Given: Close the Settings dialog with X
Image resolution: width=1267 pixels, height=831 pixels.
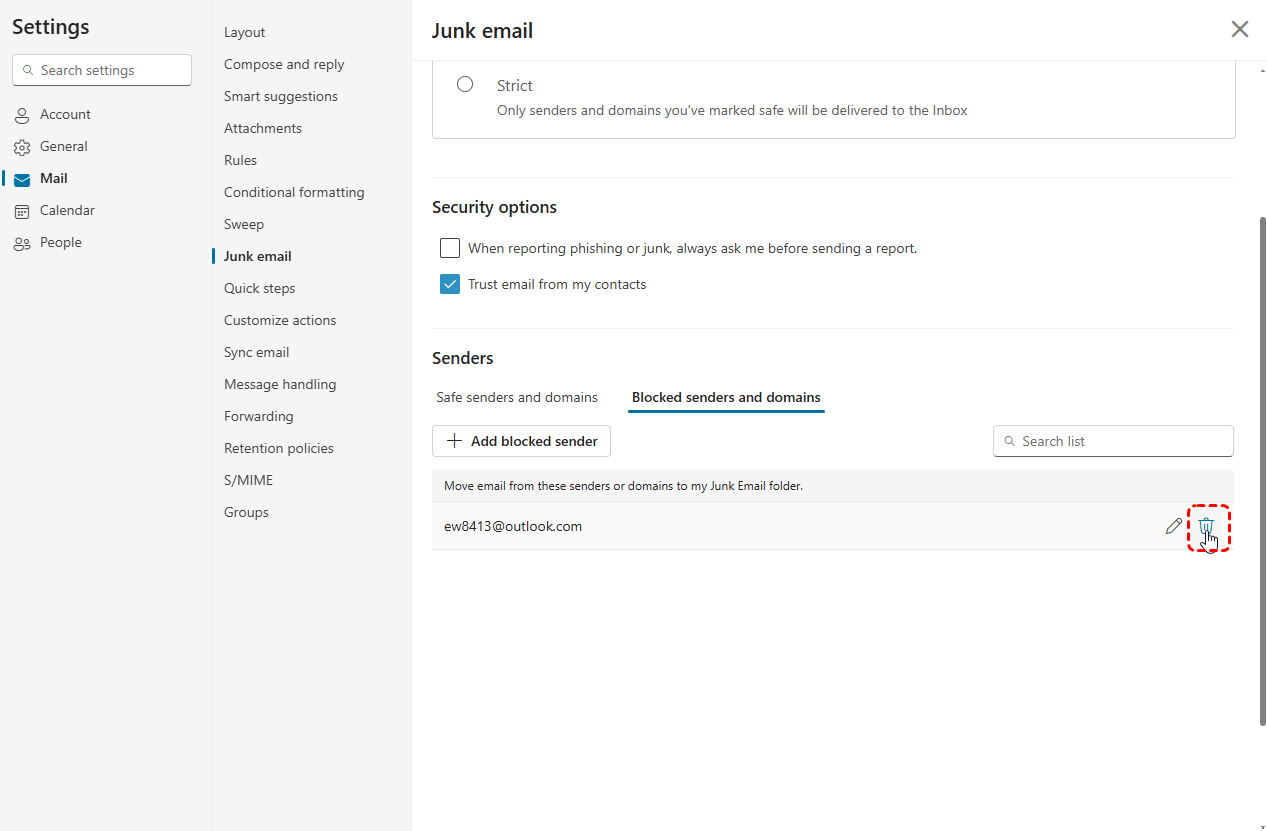Looking at the screenshot, I should pos(1240,29).
